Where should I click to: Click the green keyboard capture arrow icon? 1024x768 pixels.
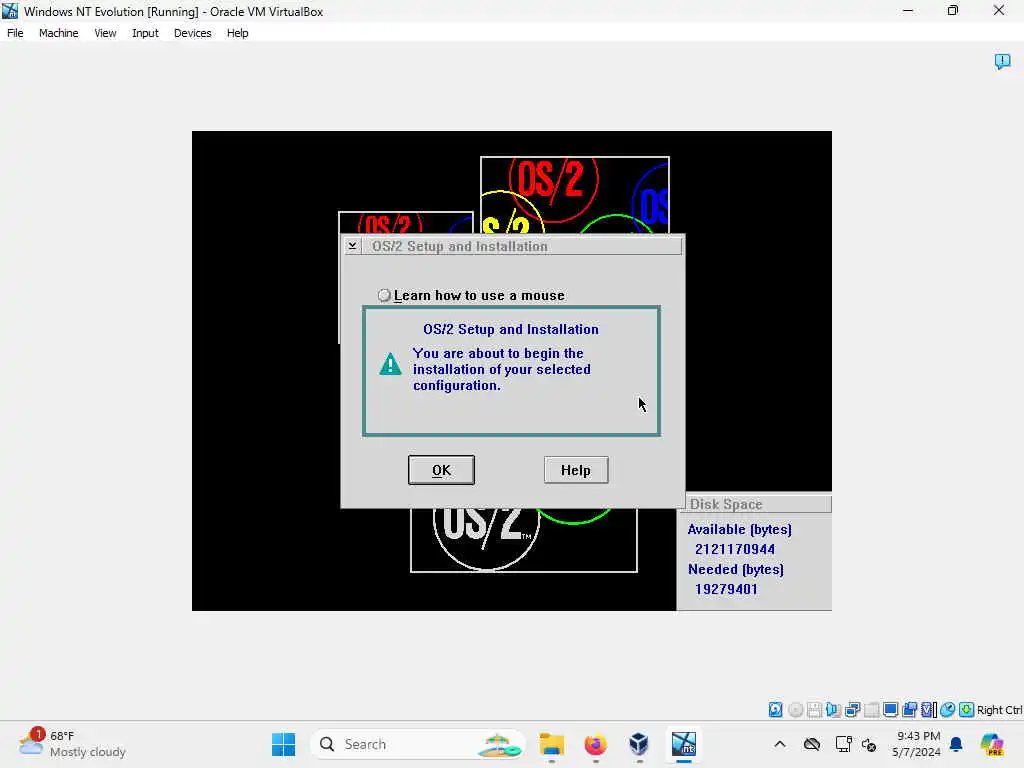pyautogui.click(x=967, y=710)
